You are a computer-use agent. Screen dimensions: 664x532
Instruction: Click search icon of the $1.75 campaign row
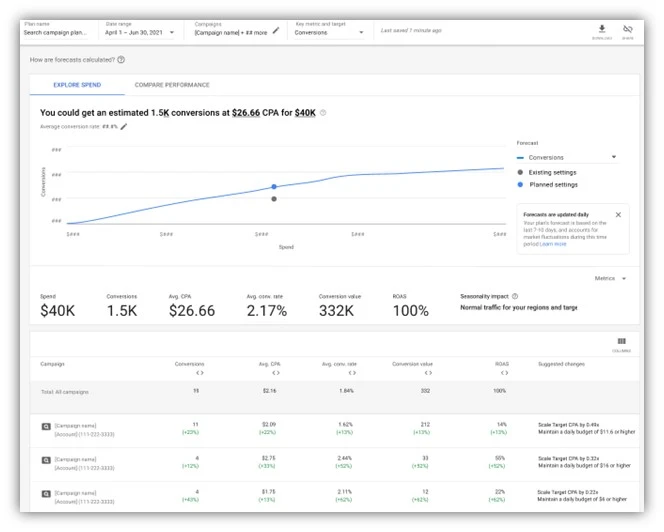[x=46, y=494]
